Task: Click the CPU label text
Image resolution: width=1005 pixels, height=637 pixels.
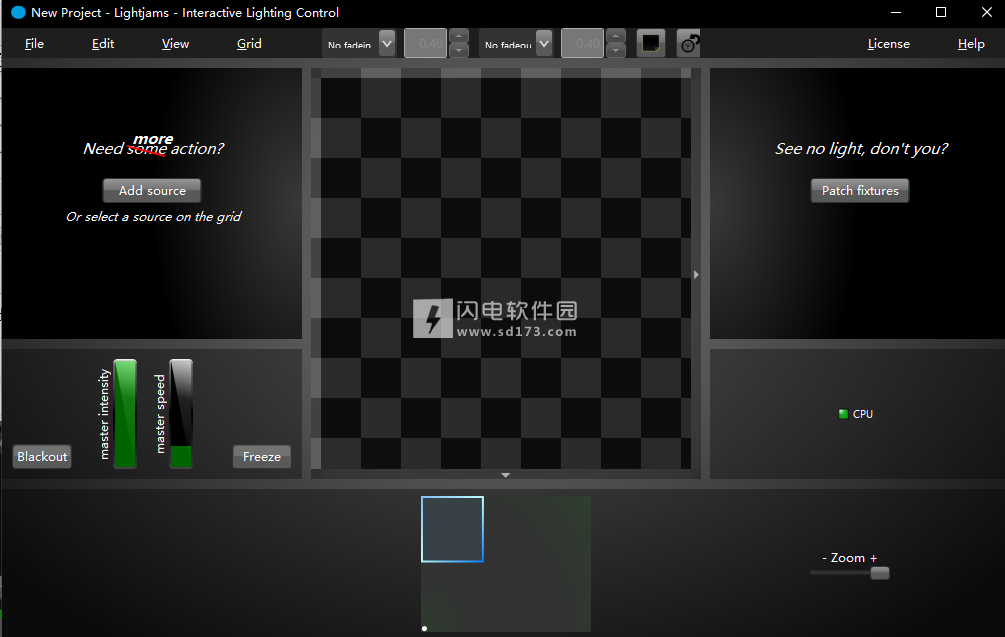Action: coord(863,414)
